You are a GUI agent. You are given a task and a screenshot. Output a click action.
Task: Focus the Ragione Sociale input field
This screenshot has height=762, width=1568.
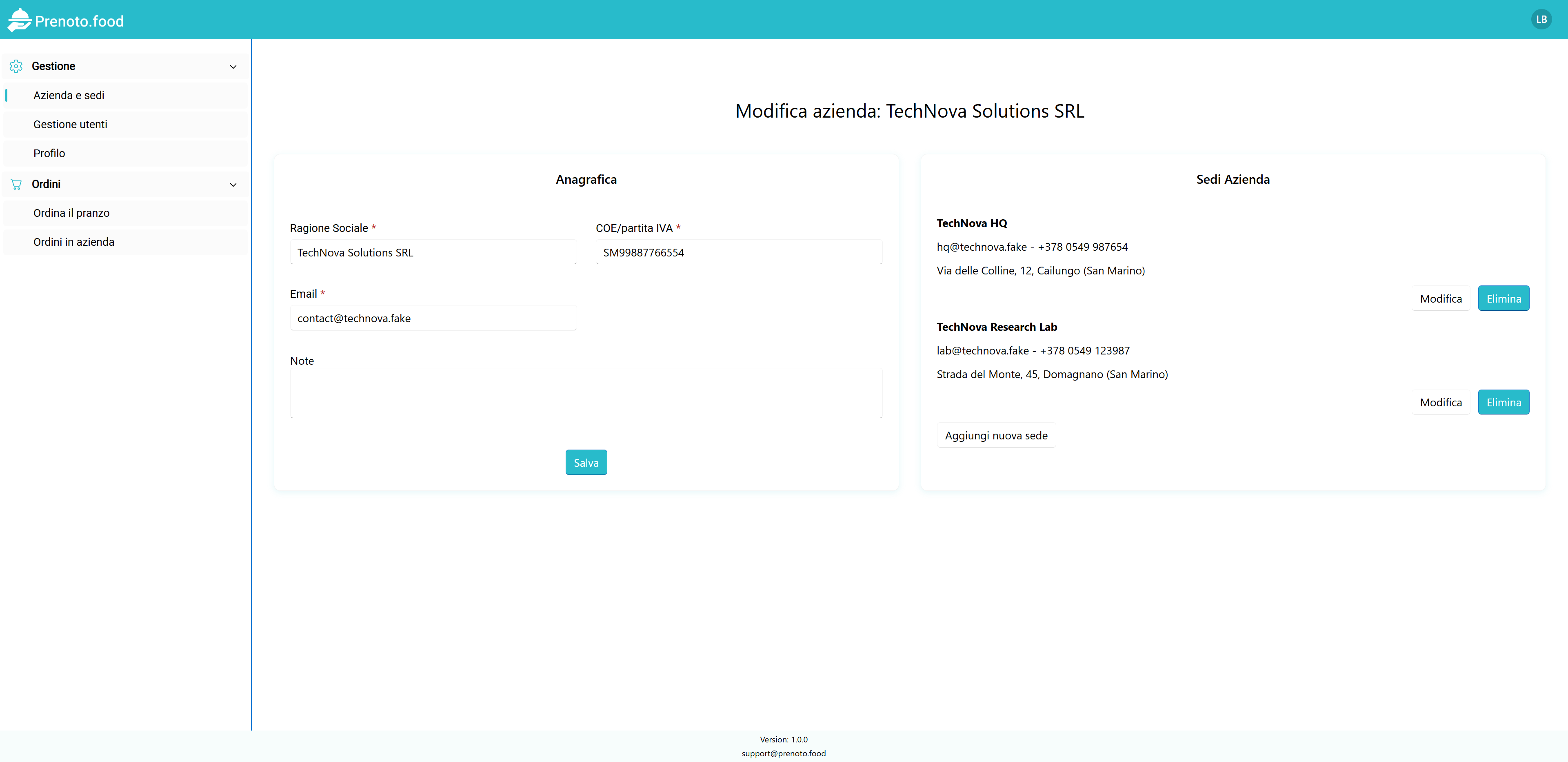433,252
